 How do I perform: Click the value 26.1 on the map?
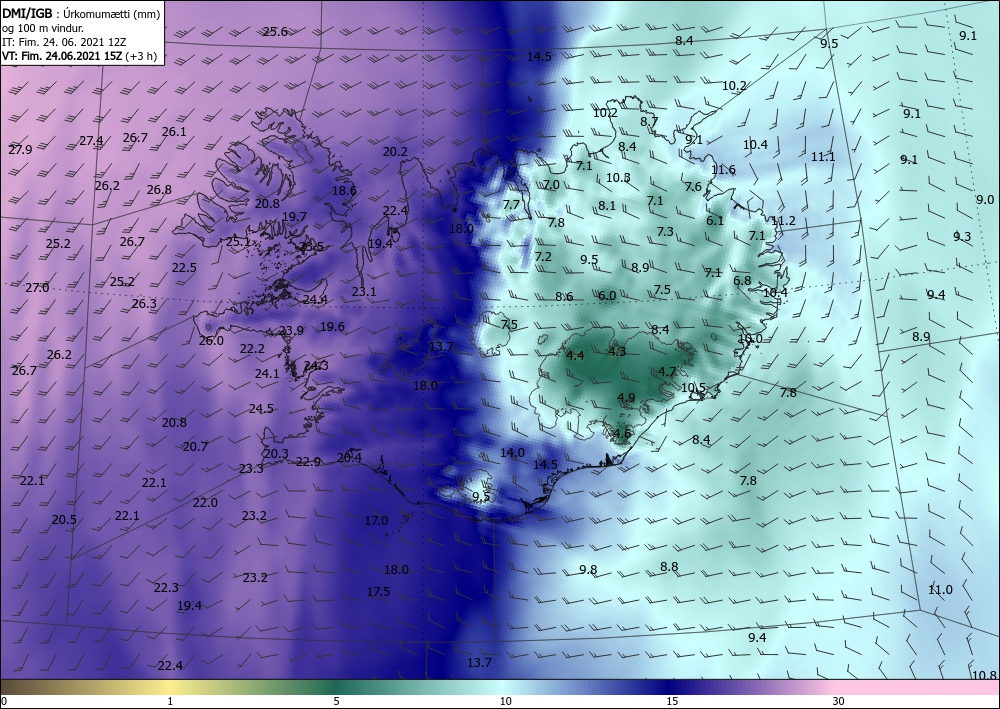(x=174, y=132)
